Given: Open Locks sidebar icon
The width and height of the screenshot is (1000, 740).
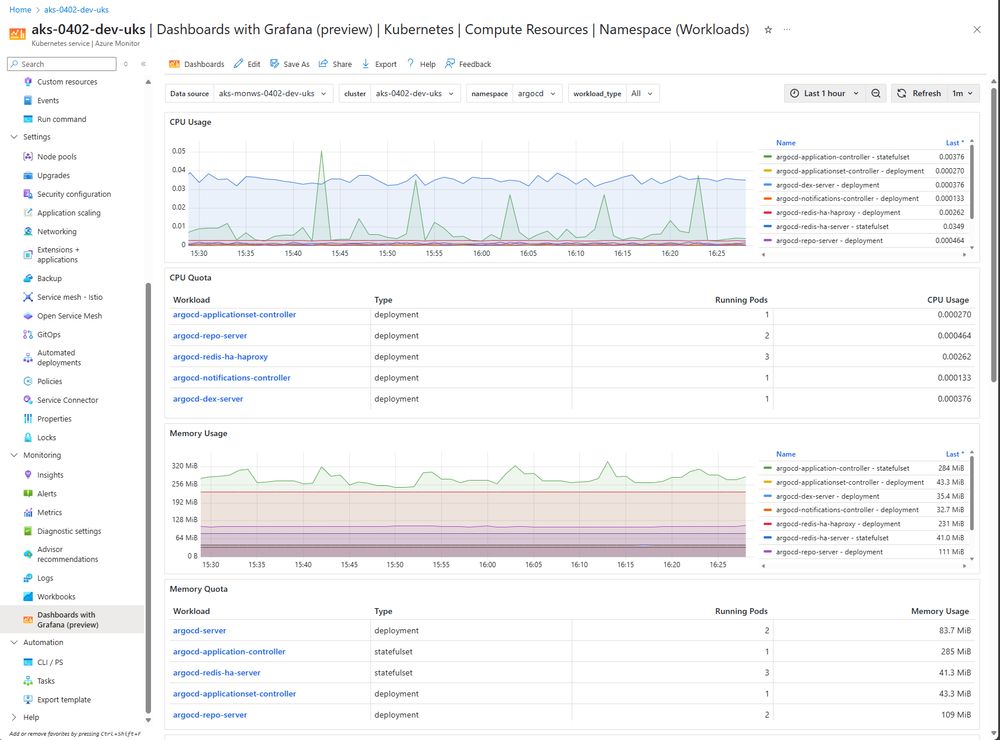Looking at the screenshot, I should click(27, 438).
